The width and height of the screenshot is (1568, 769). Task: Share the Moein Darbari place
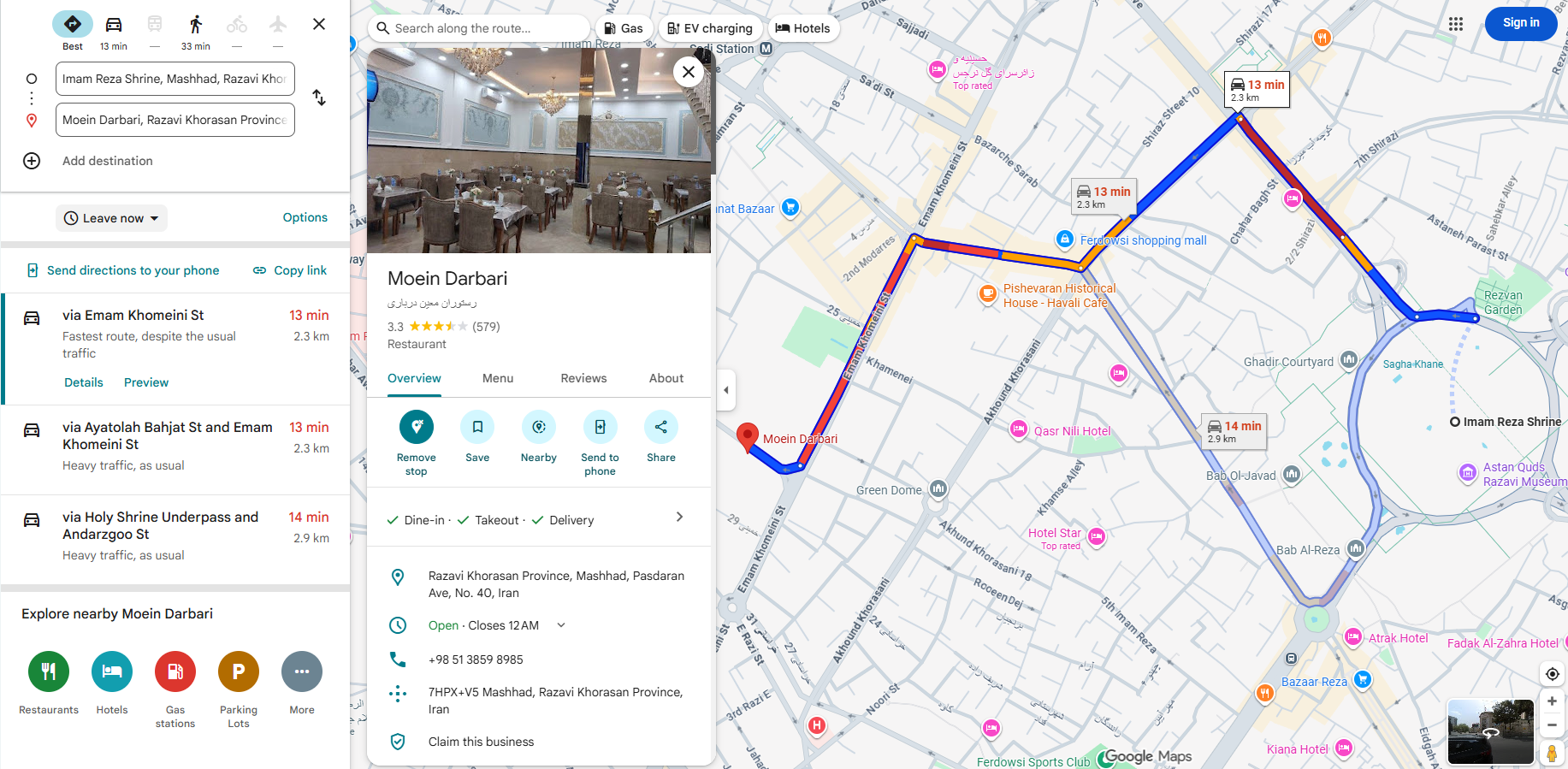coord(661,427)
